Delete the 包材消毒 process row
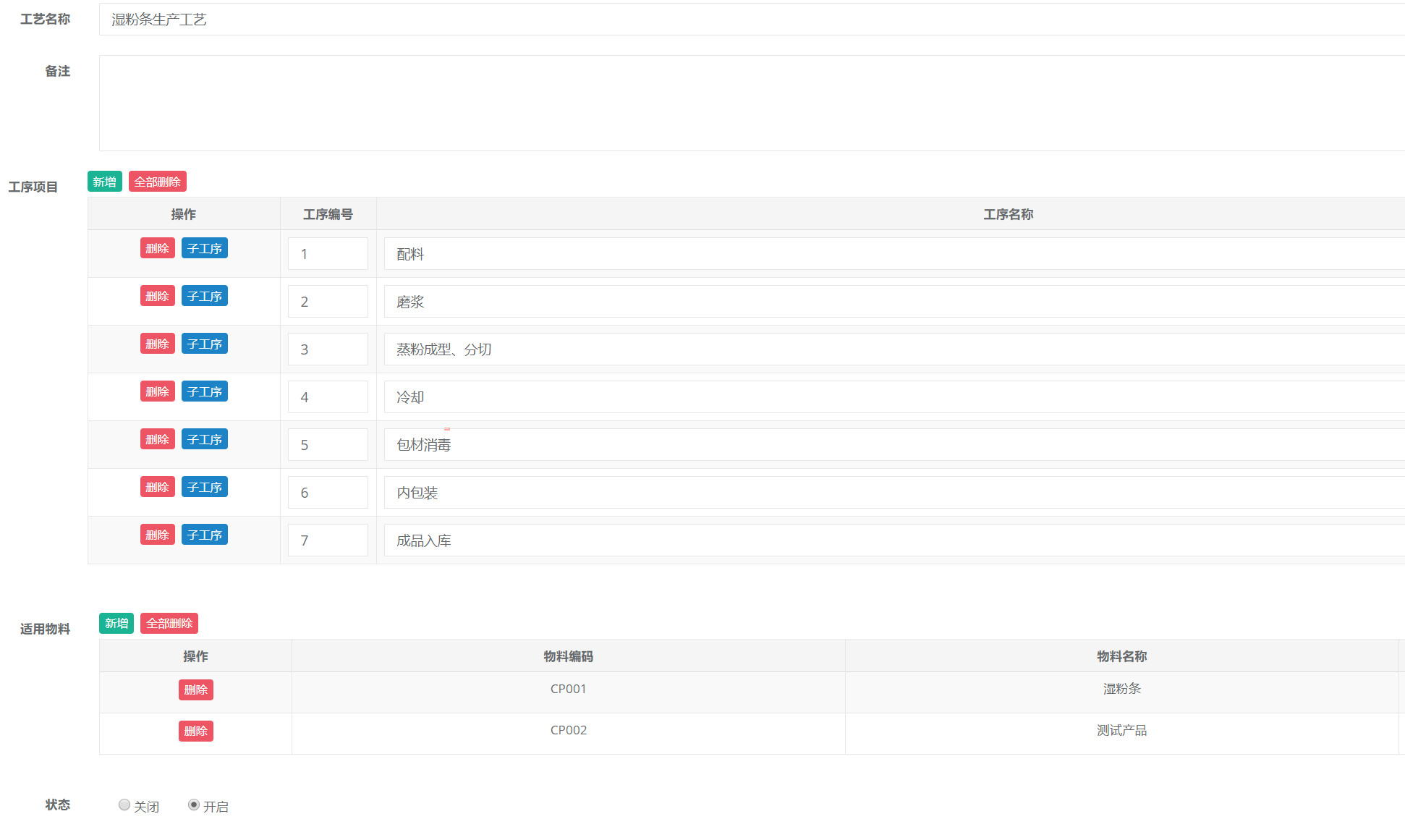This screenshot has height=840, width=1405. coord(157,439)
